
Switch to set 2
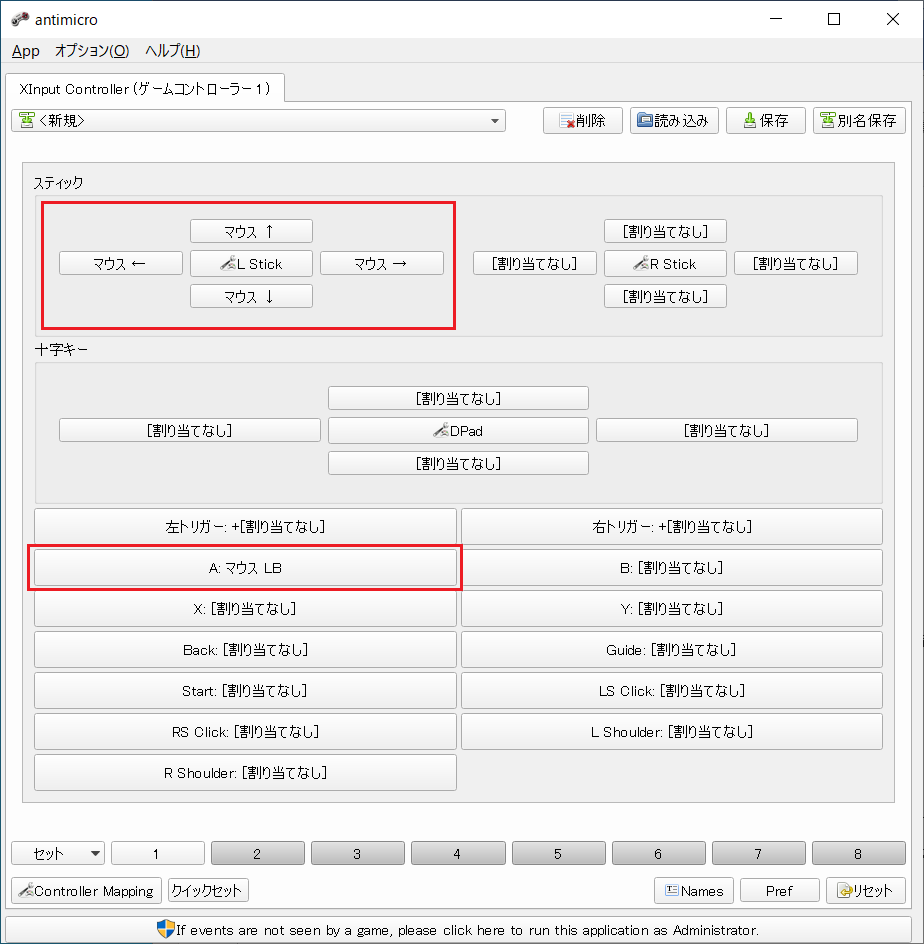click(x=258, y=853)
